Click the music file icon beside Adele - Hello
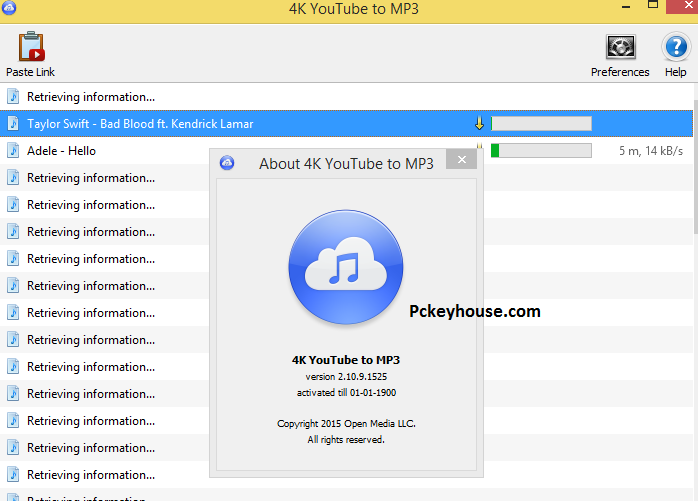Screen dimensions: 698x501 tap(13, 151)
